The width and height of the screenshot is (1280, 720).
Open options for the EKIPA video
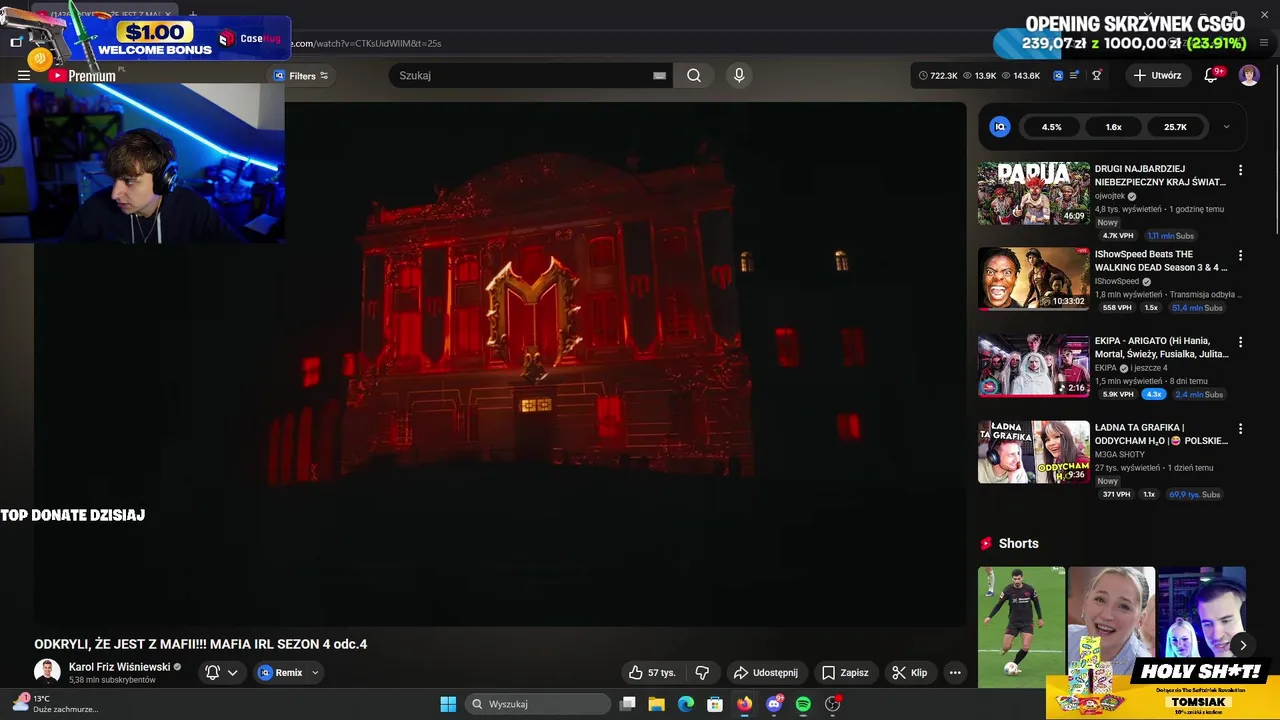pyautogui.click(x=1240, y=342)
